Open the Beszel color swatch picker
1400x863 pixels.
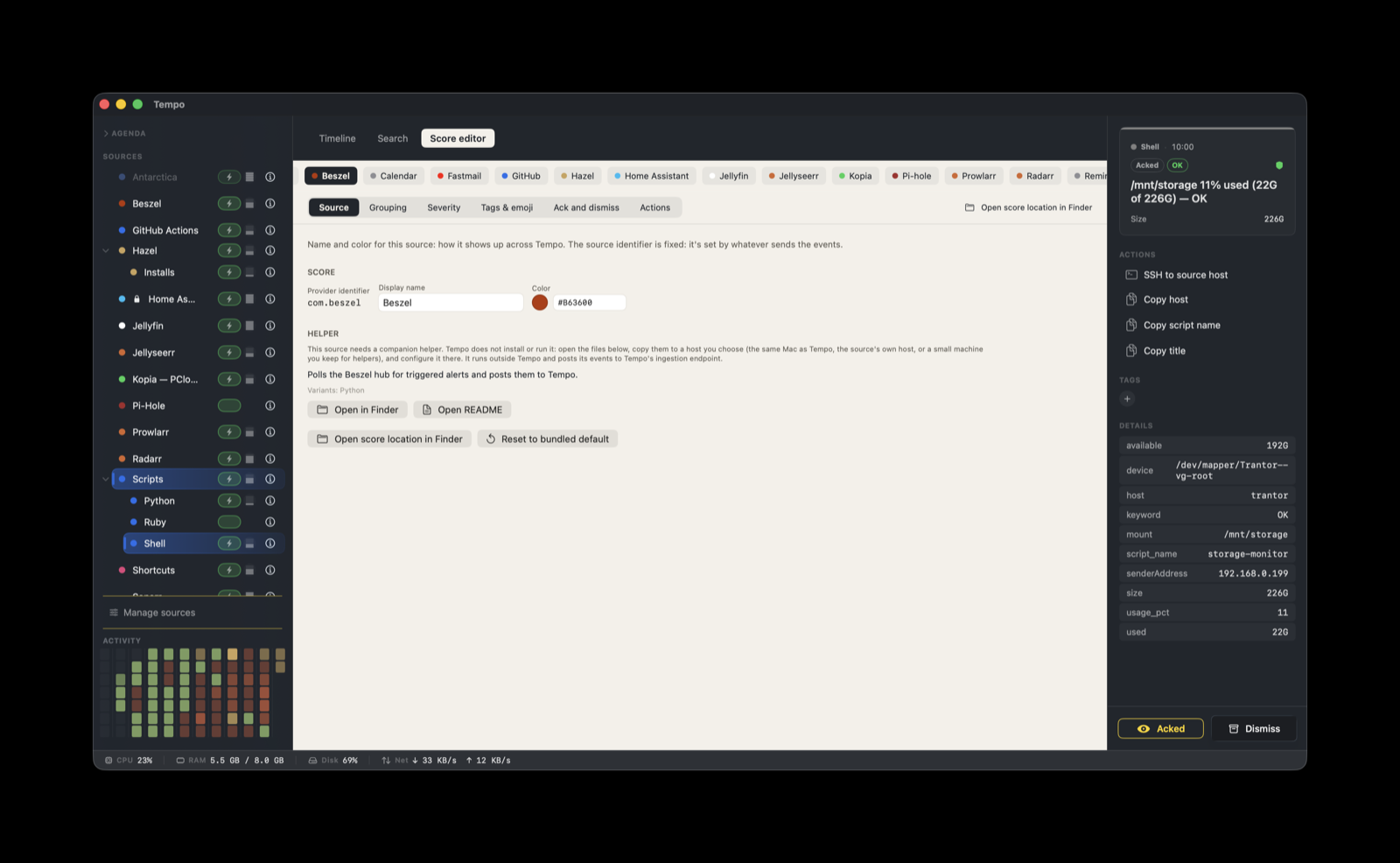pyautogui.click(x=540, y=302)
